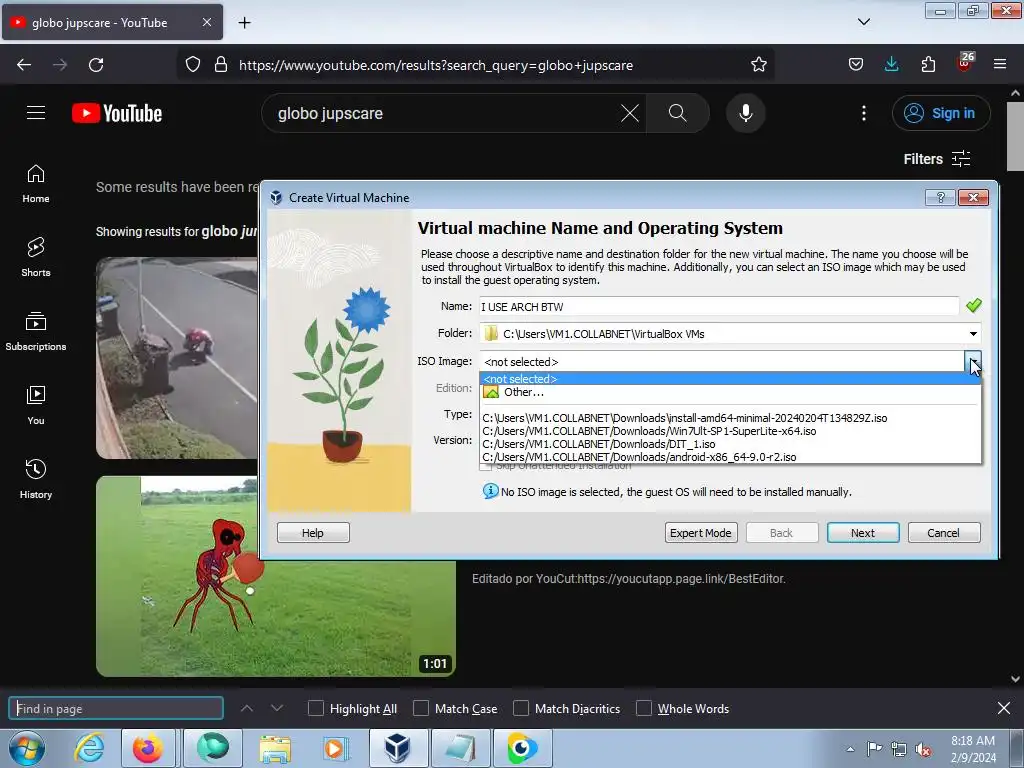Click Next in Create Virtual Machine
This screenshot has width=1024, height=768.
coord(863,533)
